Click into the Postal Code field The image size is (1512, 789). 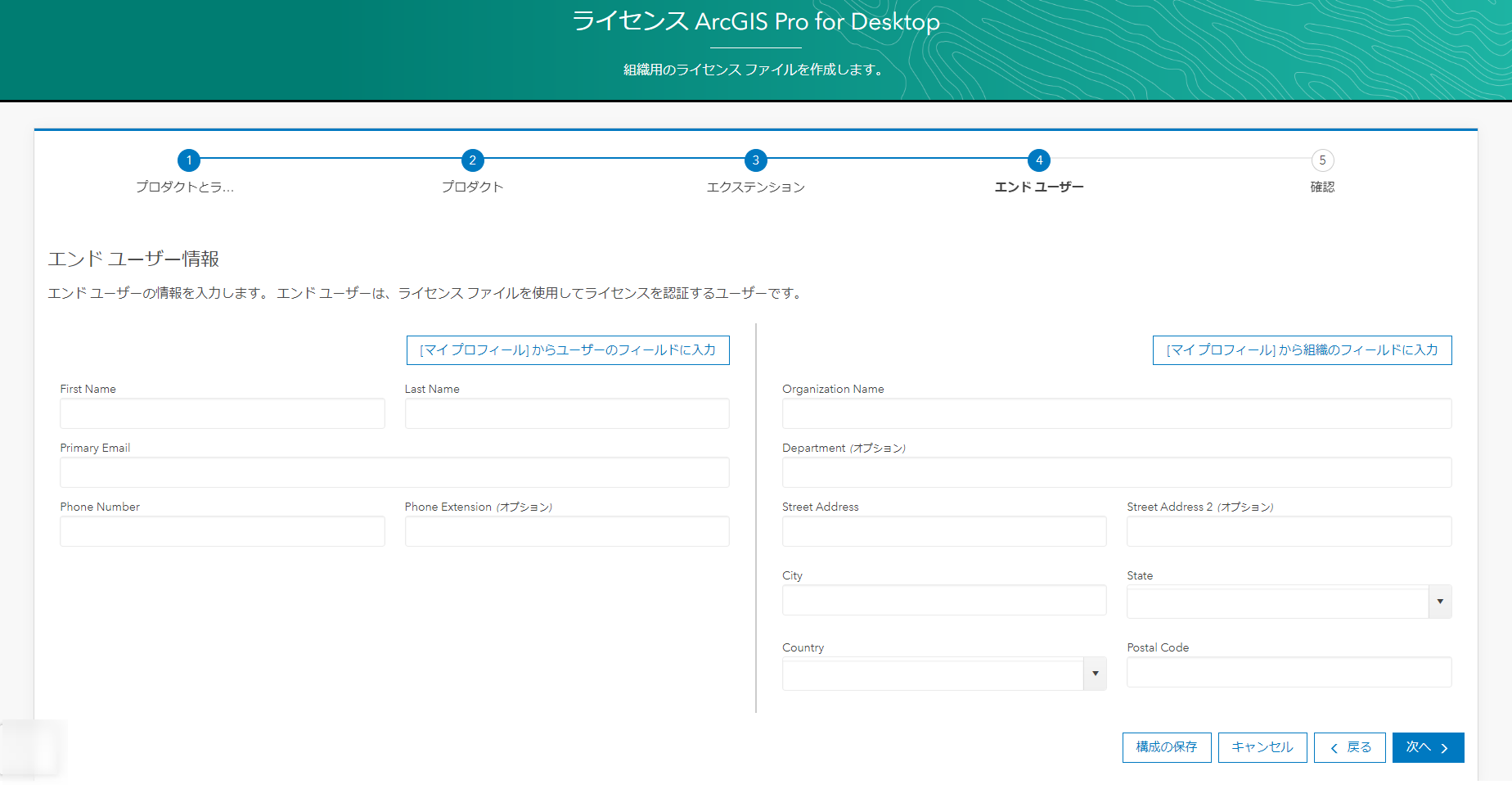1289,672
